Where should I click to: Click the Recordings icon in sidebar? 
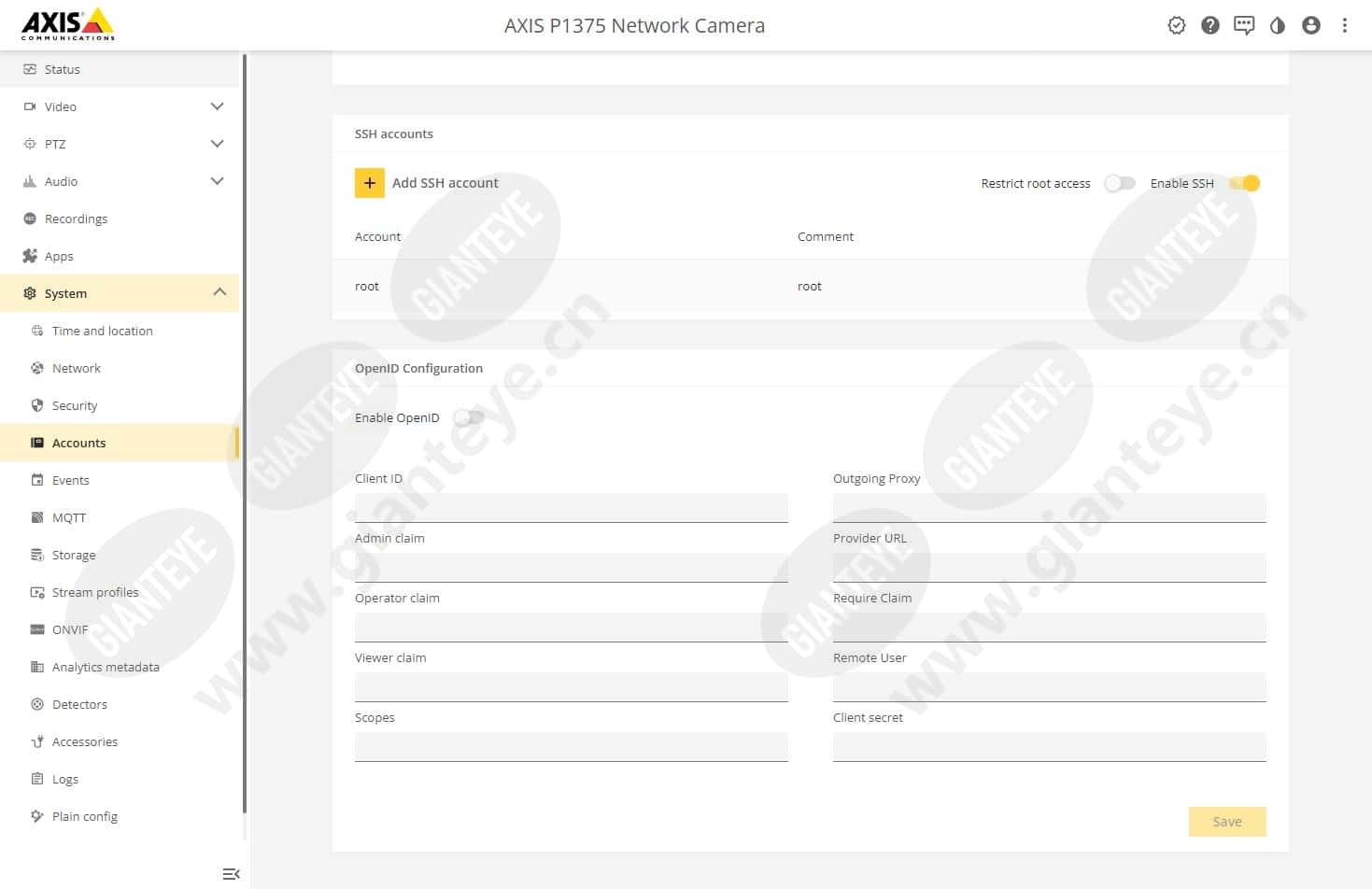point(30,219)
